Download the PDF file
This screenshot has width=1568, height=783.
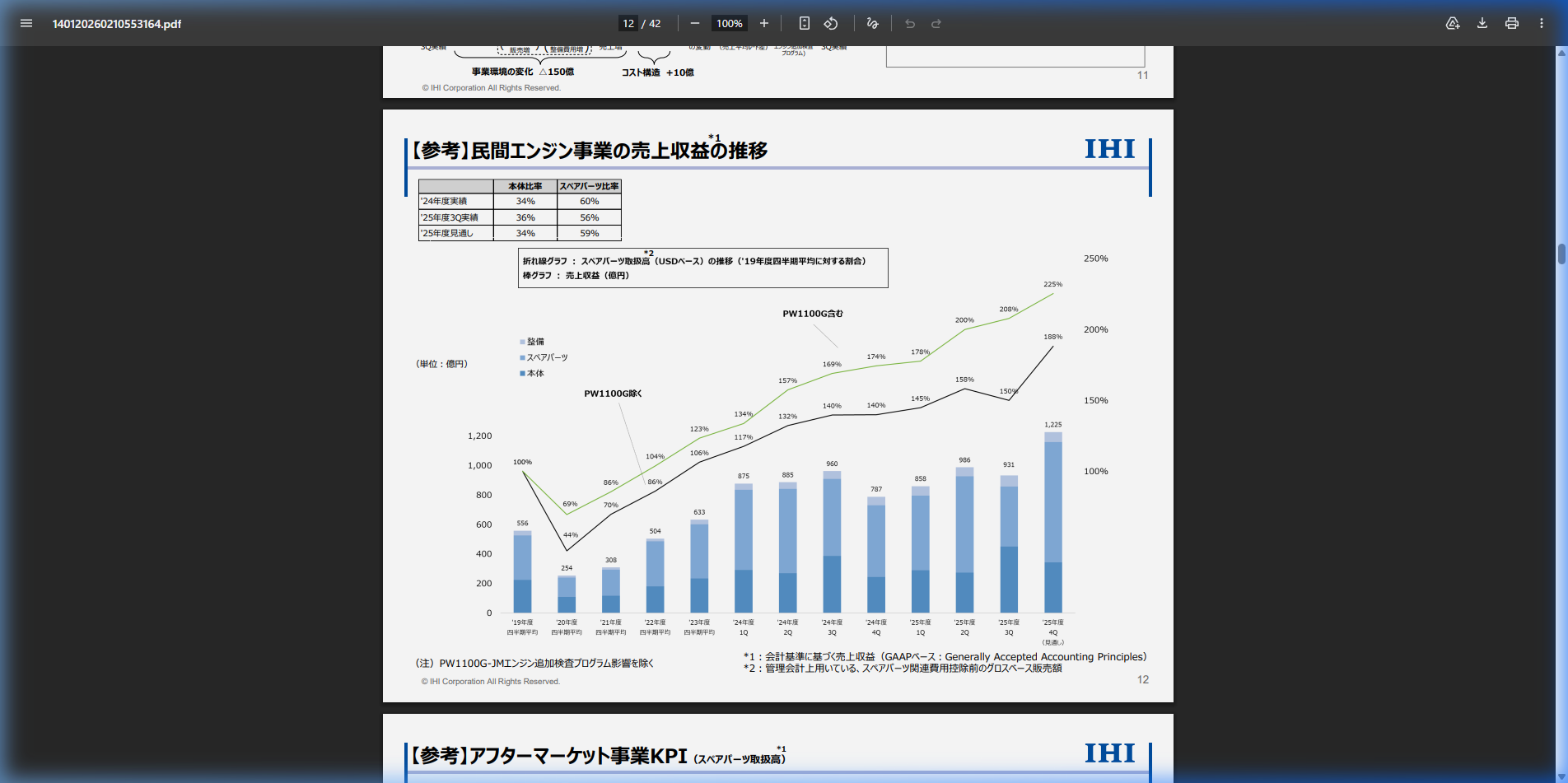click(x=1482, y=23)
